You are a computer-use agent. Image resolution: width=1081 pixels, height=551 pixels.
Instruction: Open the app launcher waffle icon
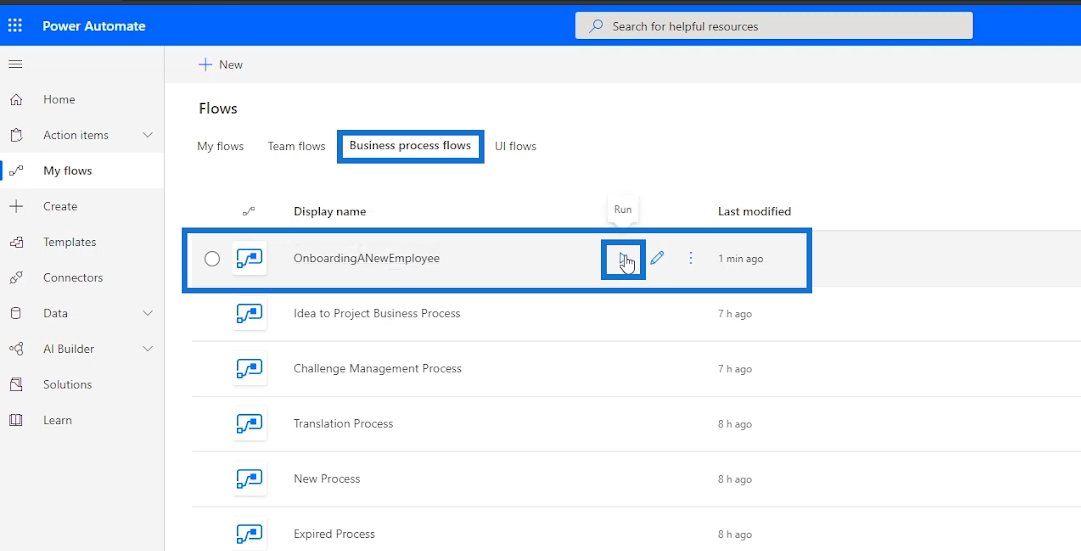(15, 26)
